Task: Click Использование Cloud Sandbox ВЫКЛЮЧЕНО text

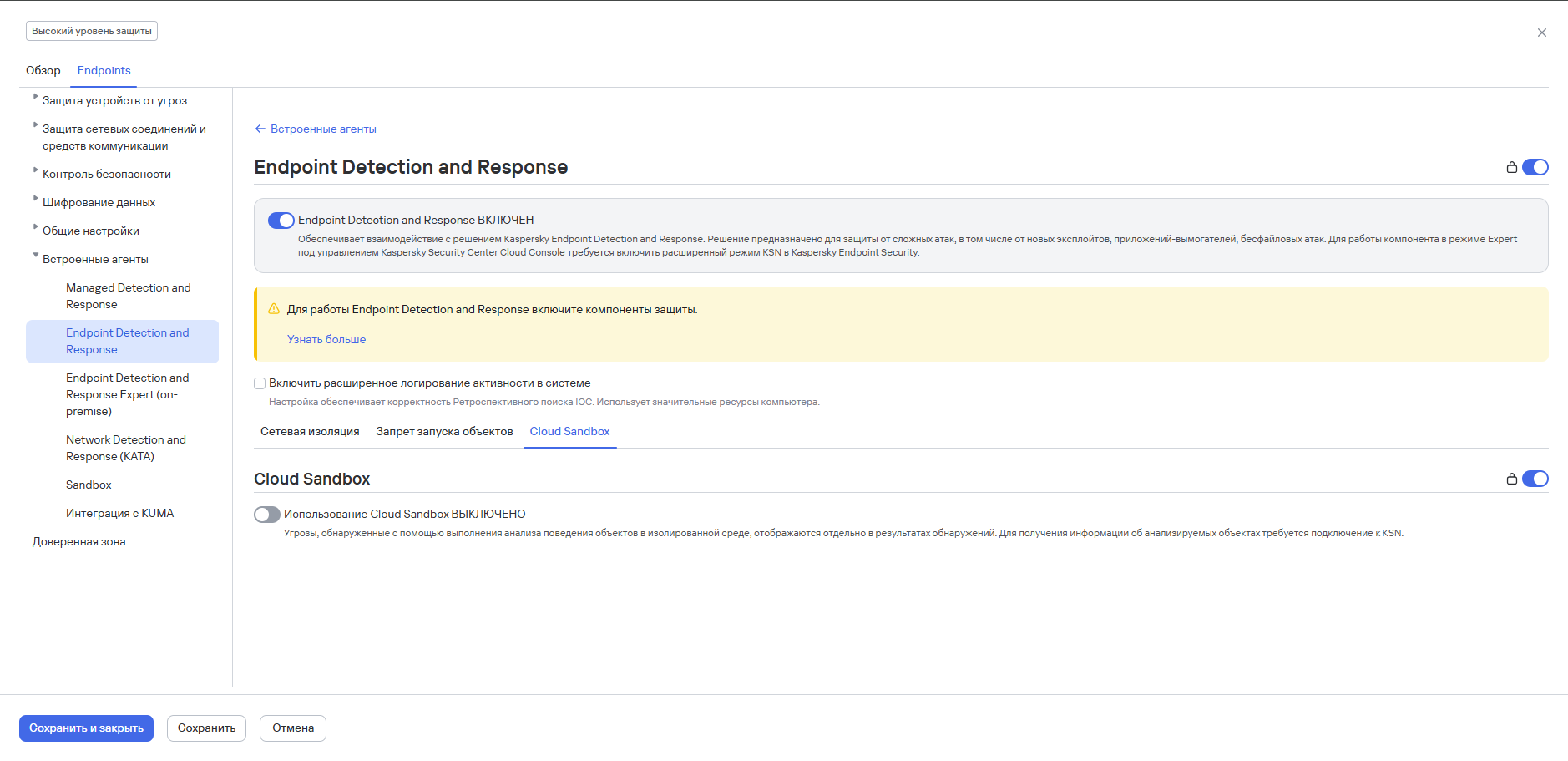Action: point(405,514)
